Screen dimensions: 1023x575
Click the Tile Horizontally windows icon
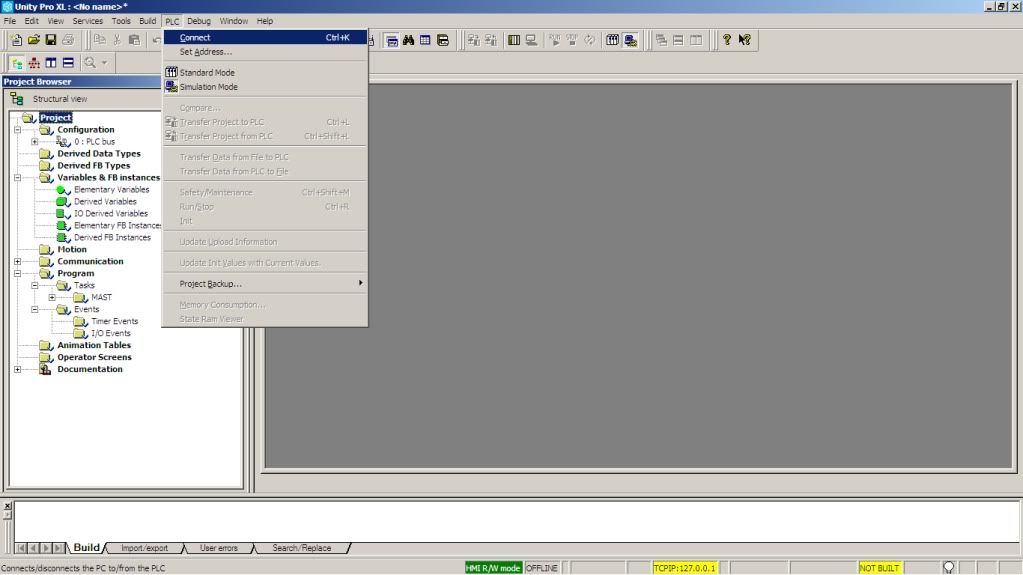679,40
